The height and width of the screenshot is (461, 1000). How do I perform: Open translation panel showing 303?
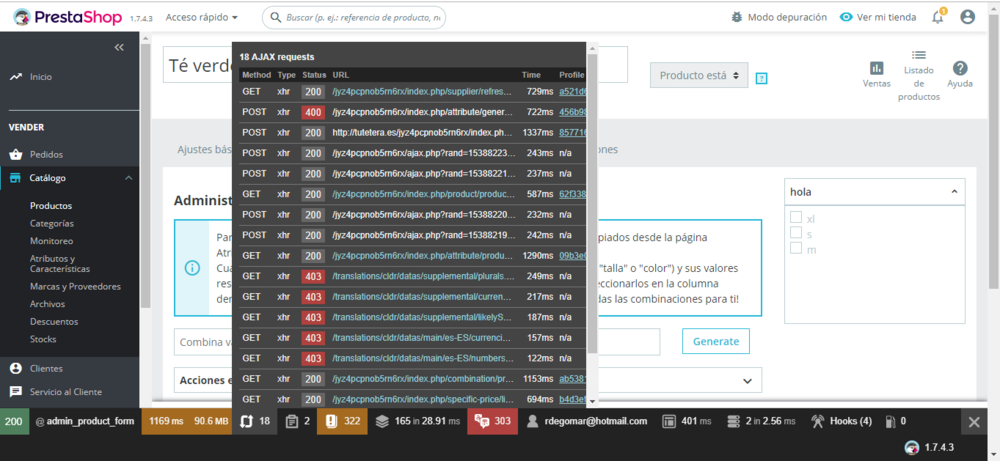[492, 421]
